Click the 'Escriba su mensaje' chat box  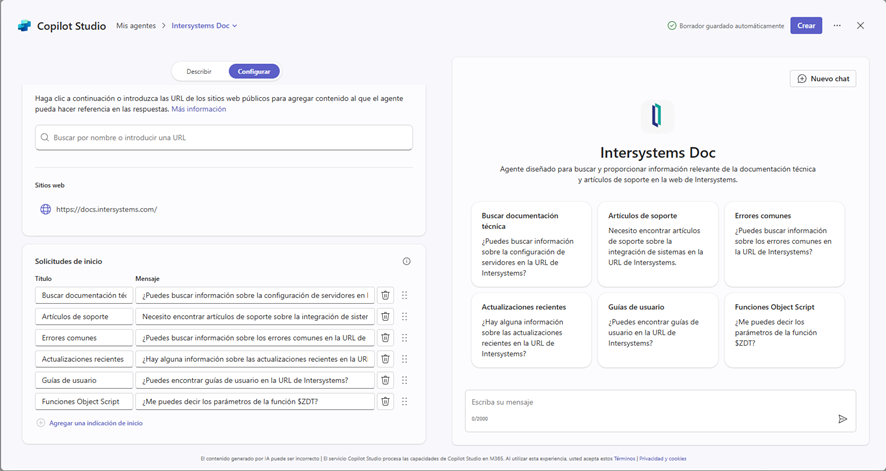(x=650, y=402)
